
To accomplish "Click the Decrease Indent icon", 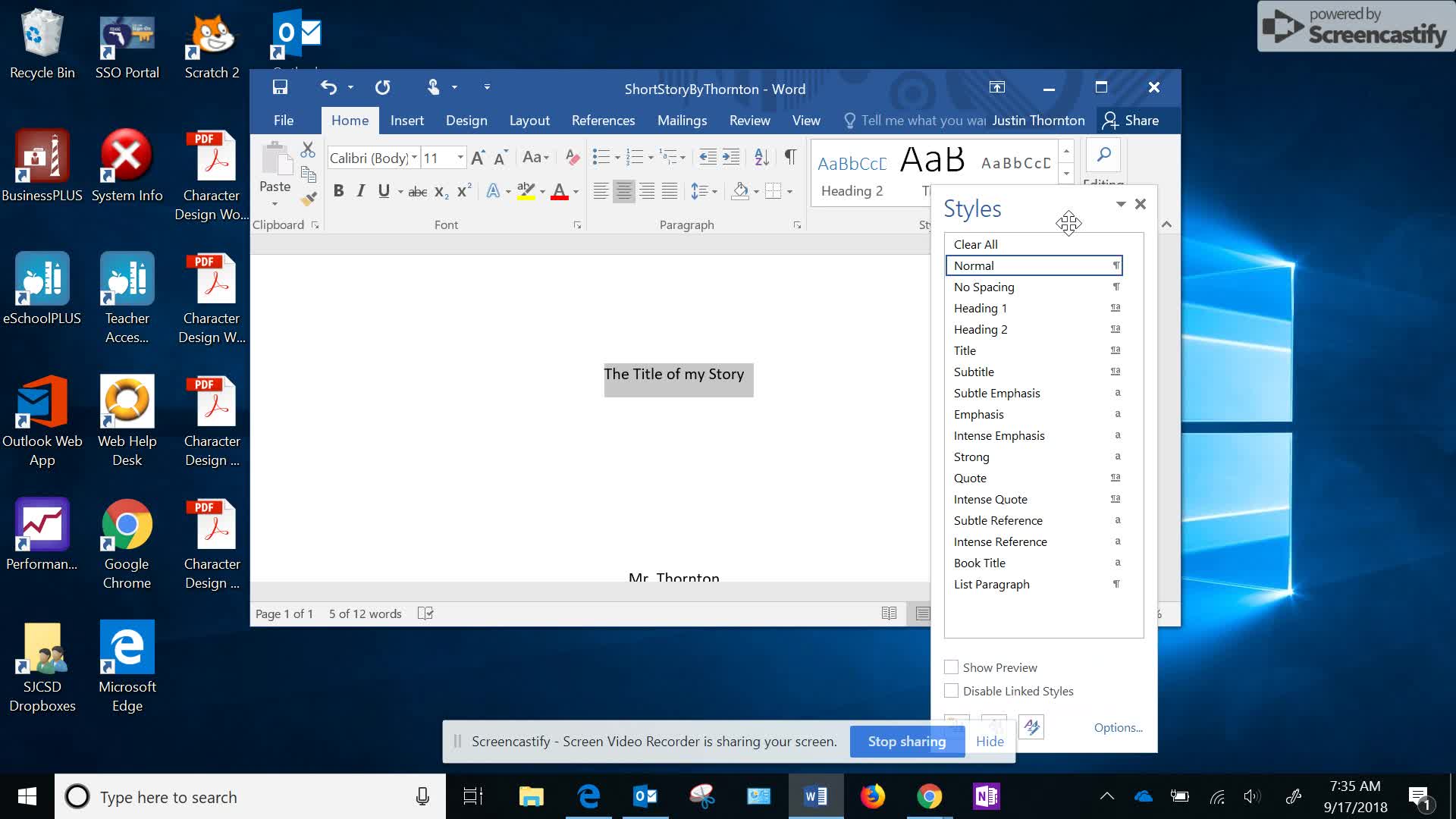I will 708,157.
